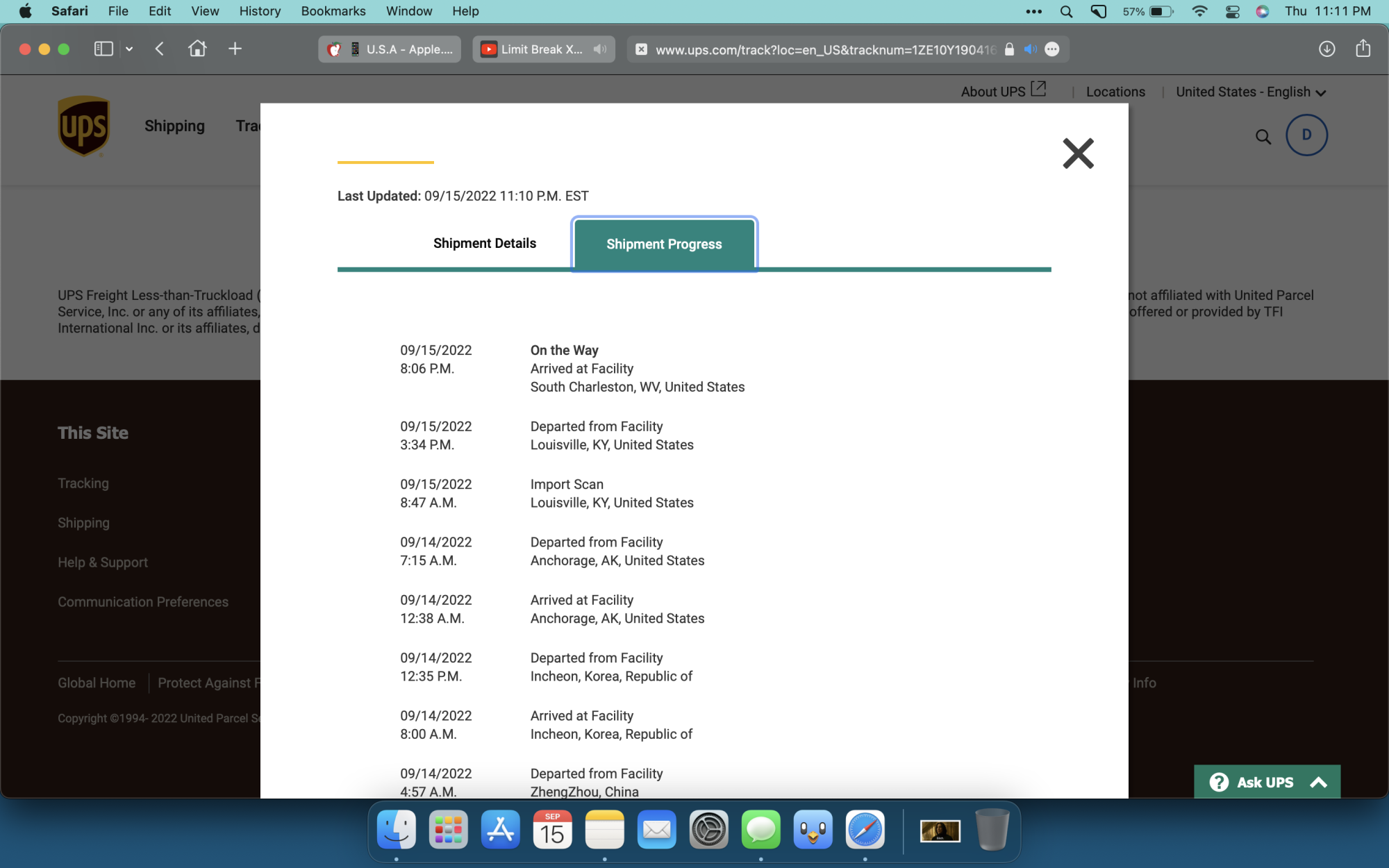
Task: Click the Safari home icon
Action: 197,49
